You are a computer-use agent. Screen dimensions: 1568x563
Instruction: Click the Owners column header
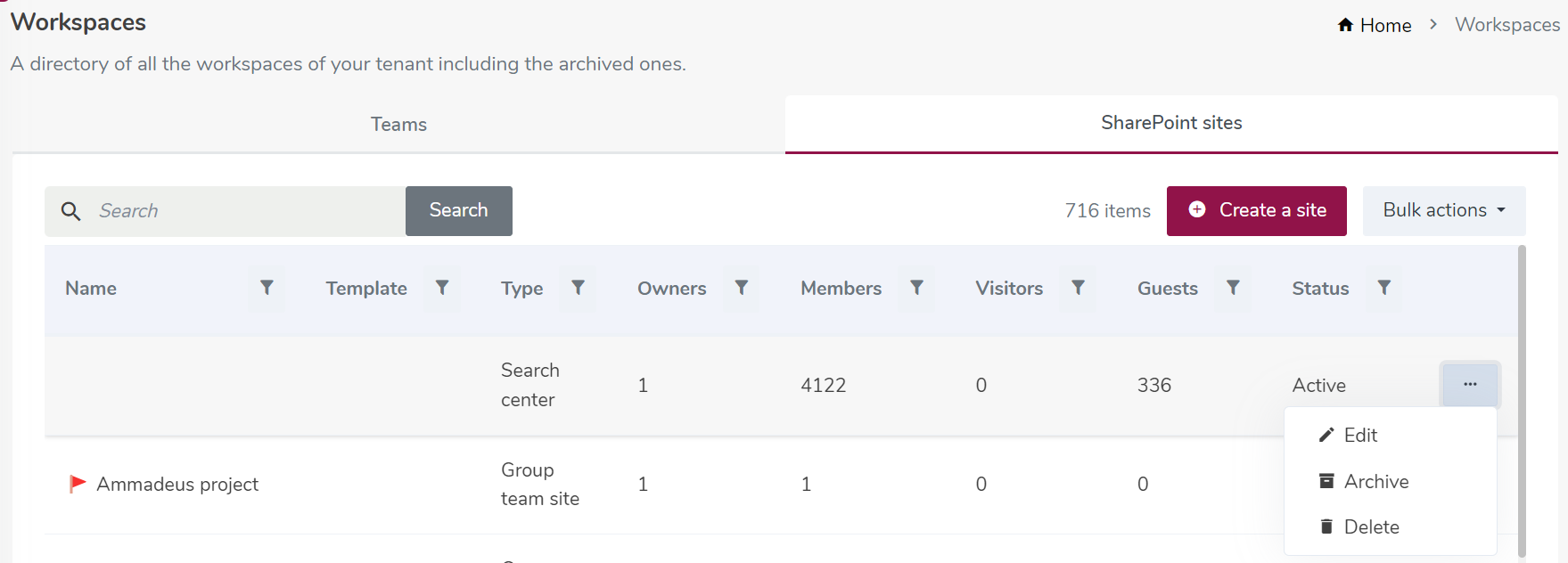pyautogui.click(x=672, y=289)
